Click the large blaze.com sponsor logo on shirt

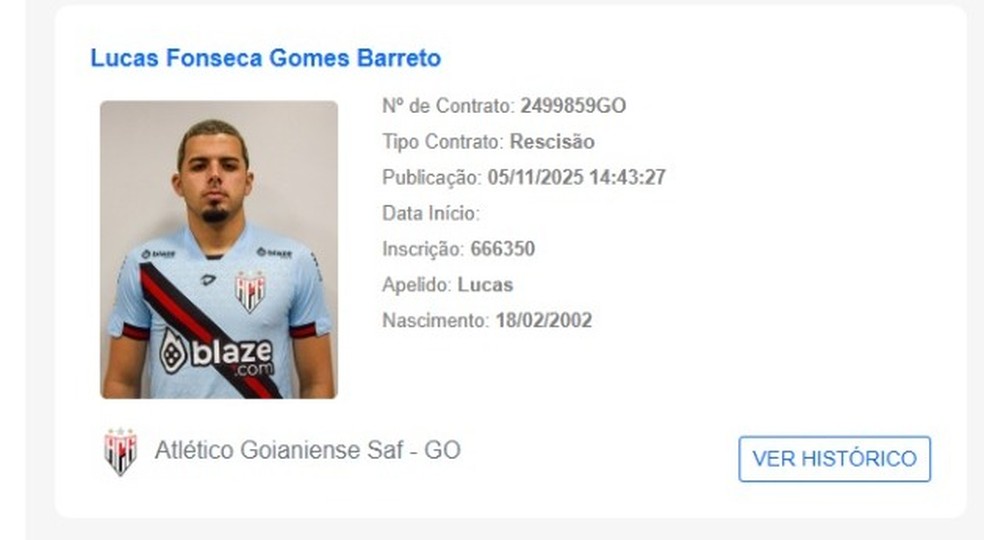217,354
